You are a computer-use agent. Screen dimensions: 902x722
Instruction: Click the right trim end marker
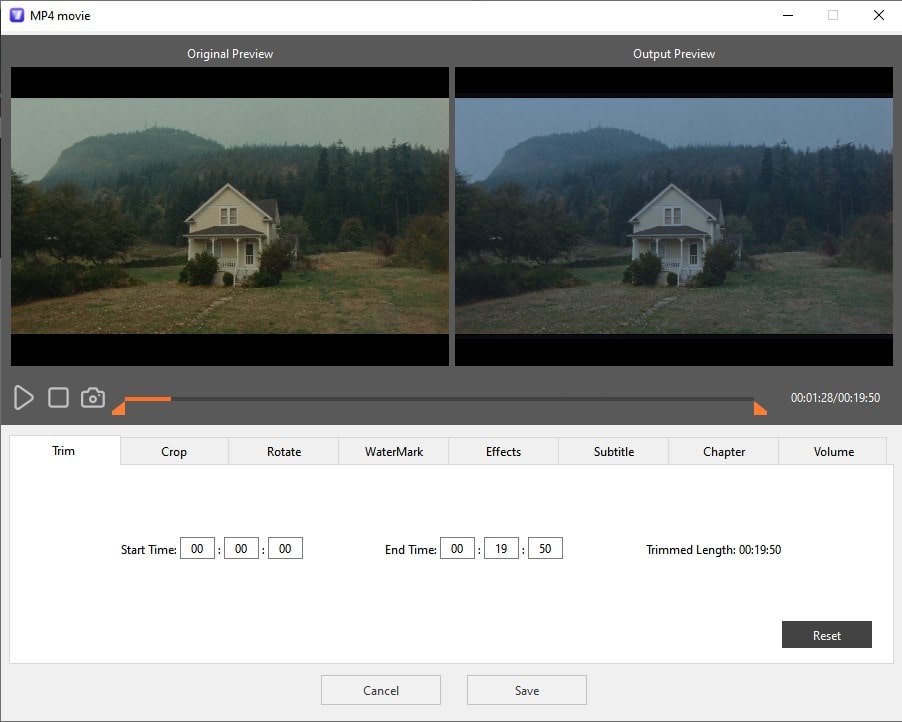[x=760, y=407]
